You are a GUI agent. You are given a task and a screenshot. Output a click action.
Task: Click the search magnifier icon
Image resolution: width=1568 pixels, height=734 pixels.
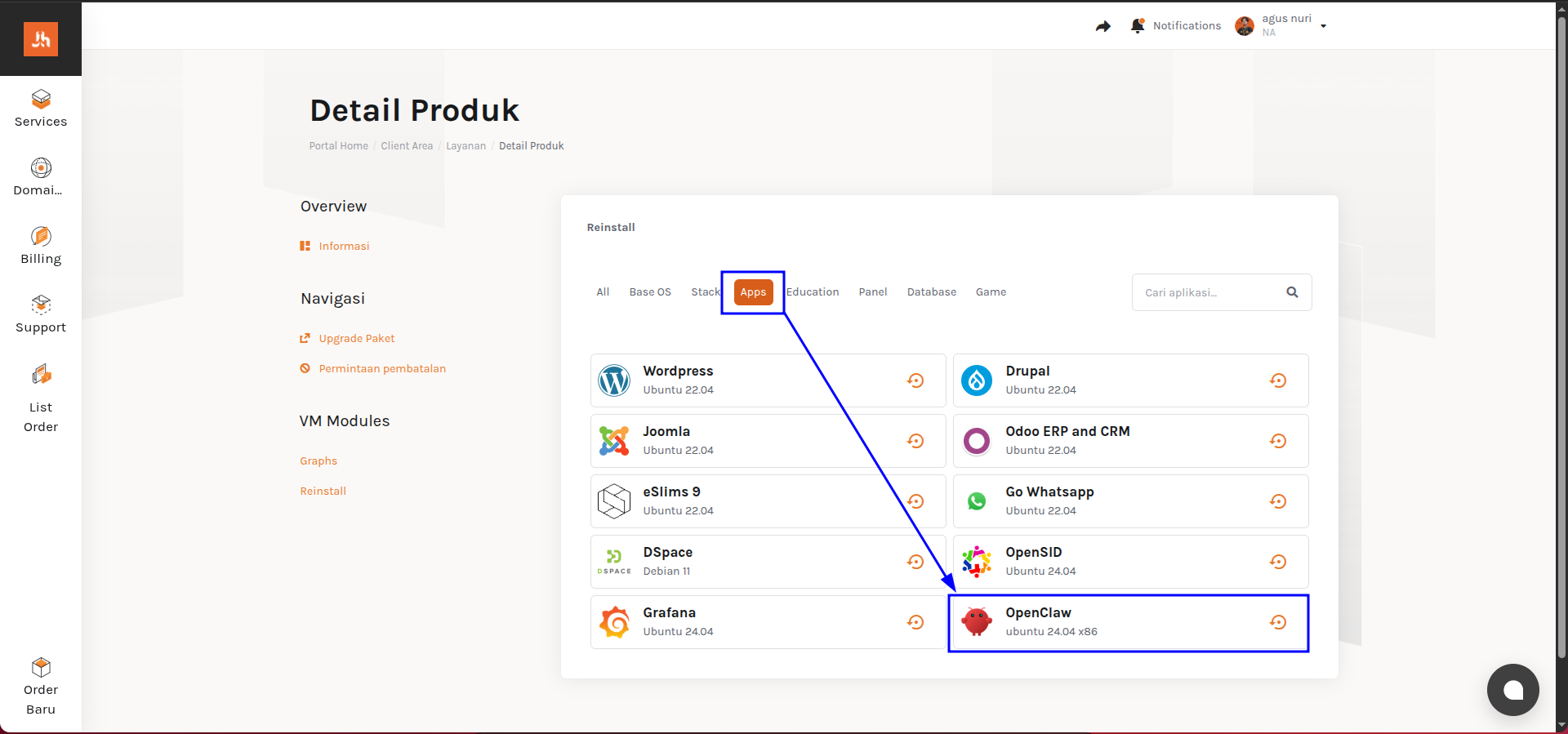[1292, 292]
